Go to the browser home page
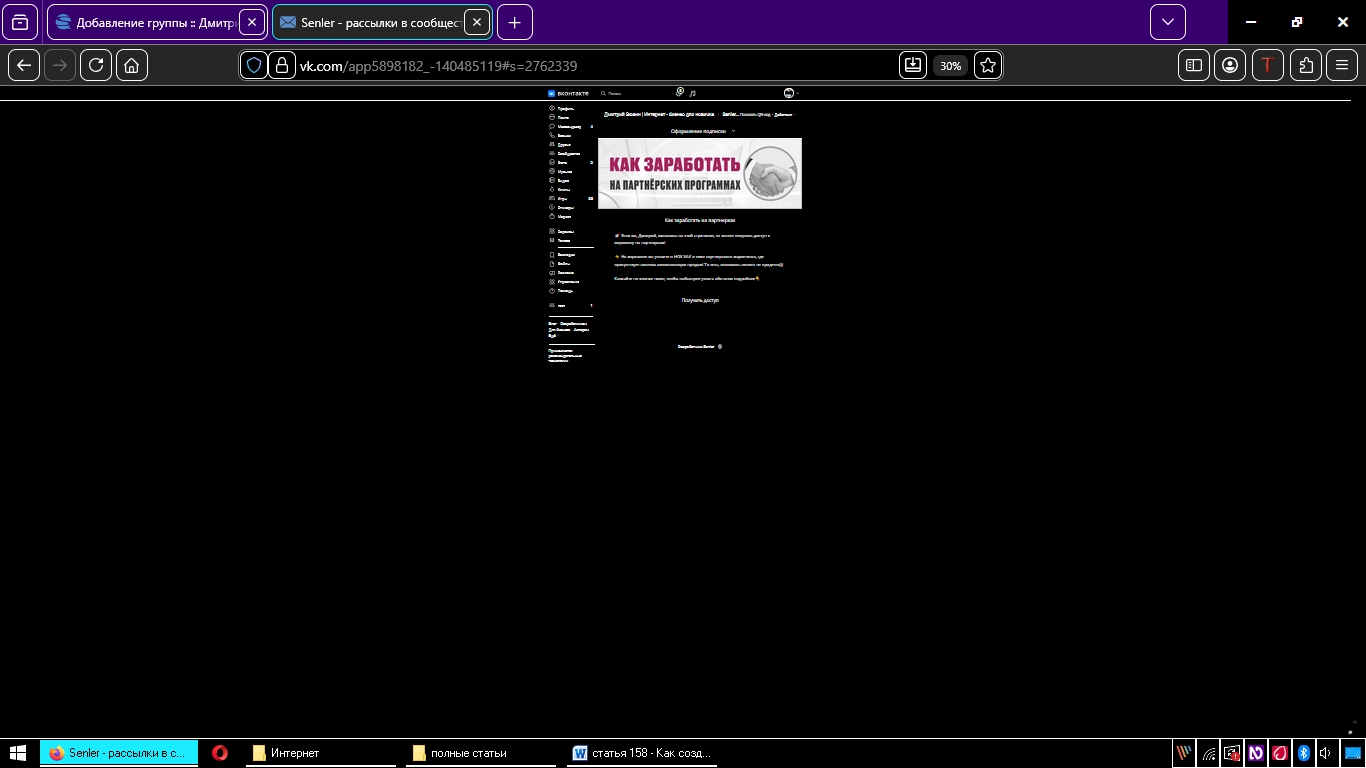This screenshot has height=768, width=1366. pos(132,65)
